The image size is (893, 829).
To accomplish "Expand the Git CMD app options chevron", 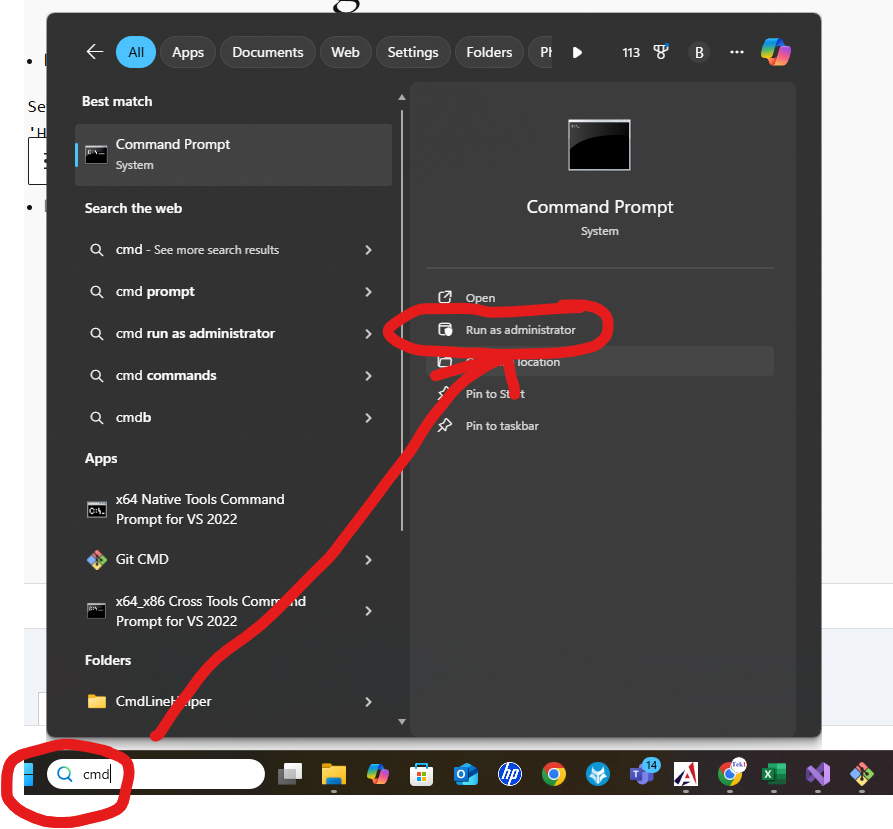I will (x=368, y=560).
